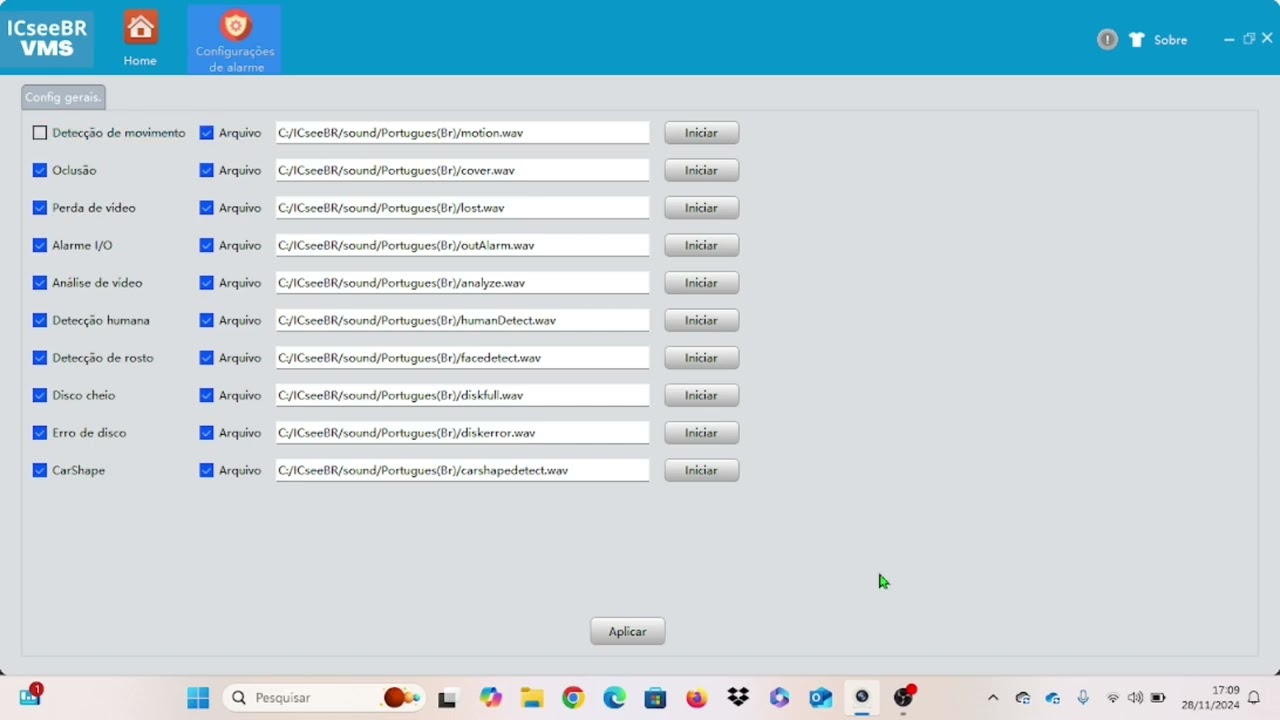Toggle Análise de vídeo checkbox
The image size is (1280, 720).
[40, 283]
